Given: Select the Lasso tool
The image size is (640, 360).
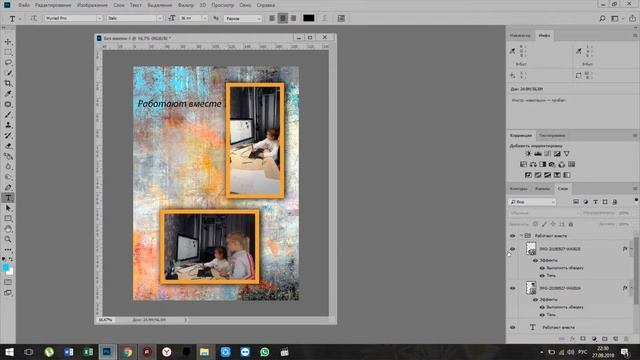Looking at the screenshot, I should point(8,62).
